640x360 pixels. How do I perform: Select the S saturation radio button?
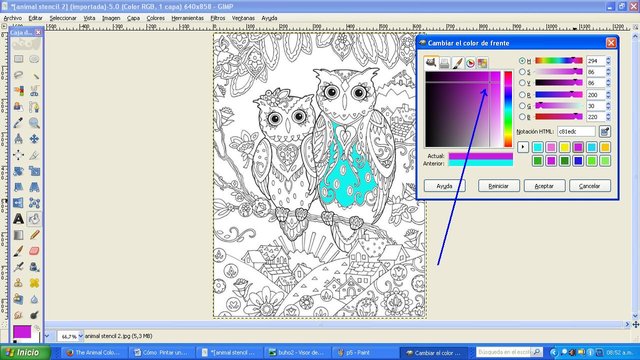pos(522,72)
